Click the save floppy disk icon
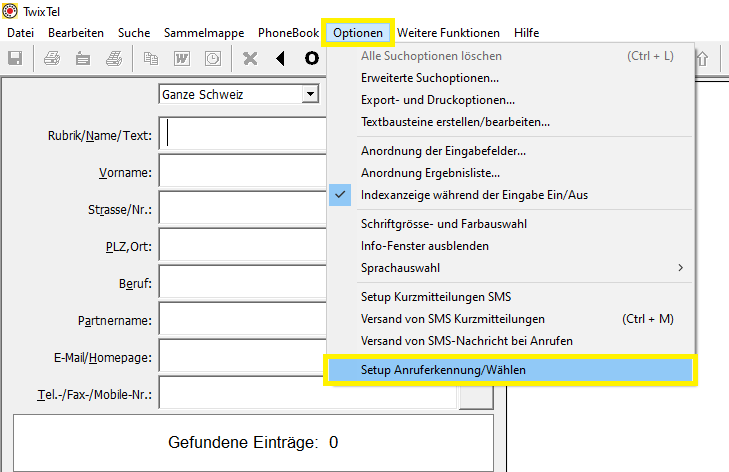 (x=15, y=58)
